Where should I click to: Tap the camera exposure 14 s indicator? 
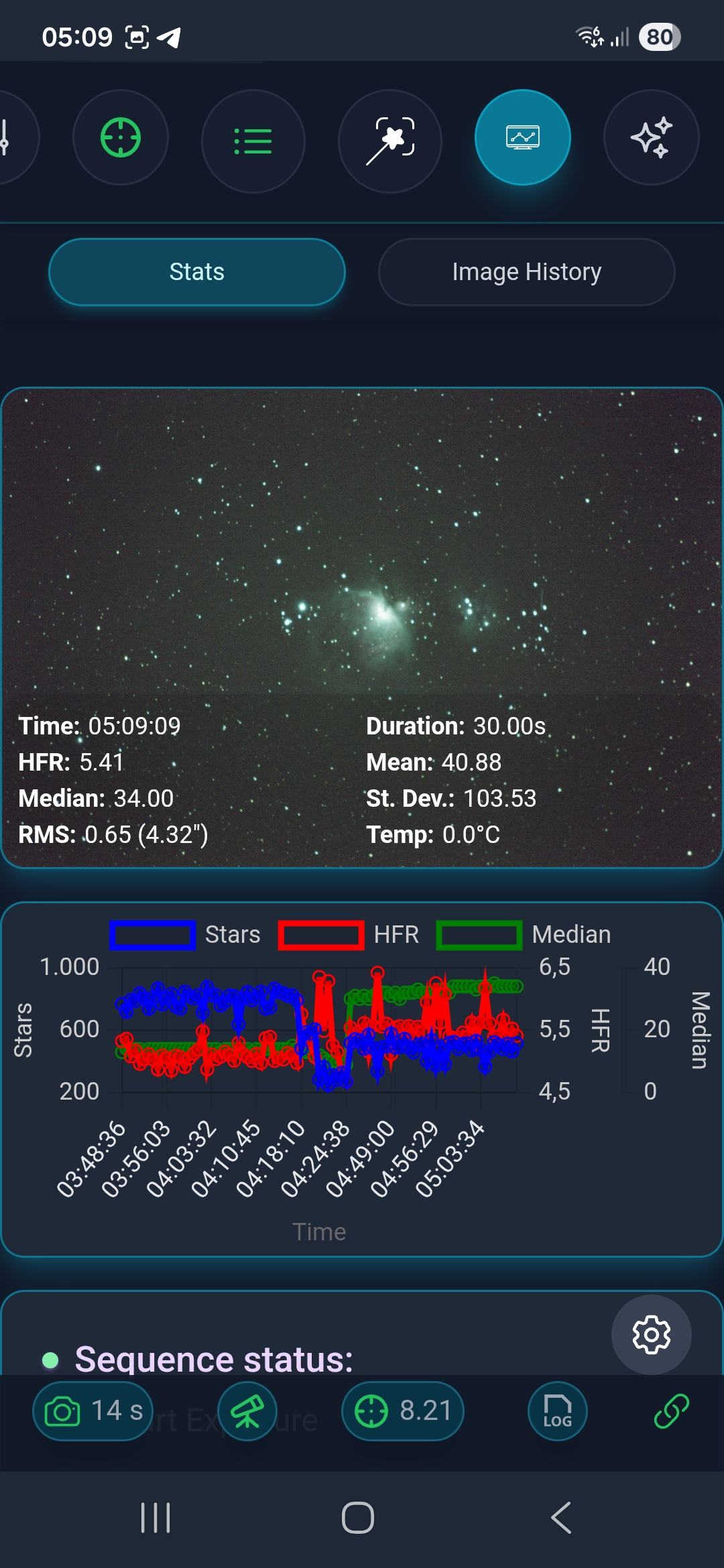[93, 1411]
